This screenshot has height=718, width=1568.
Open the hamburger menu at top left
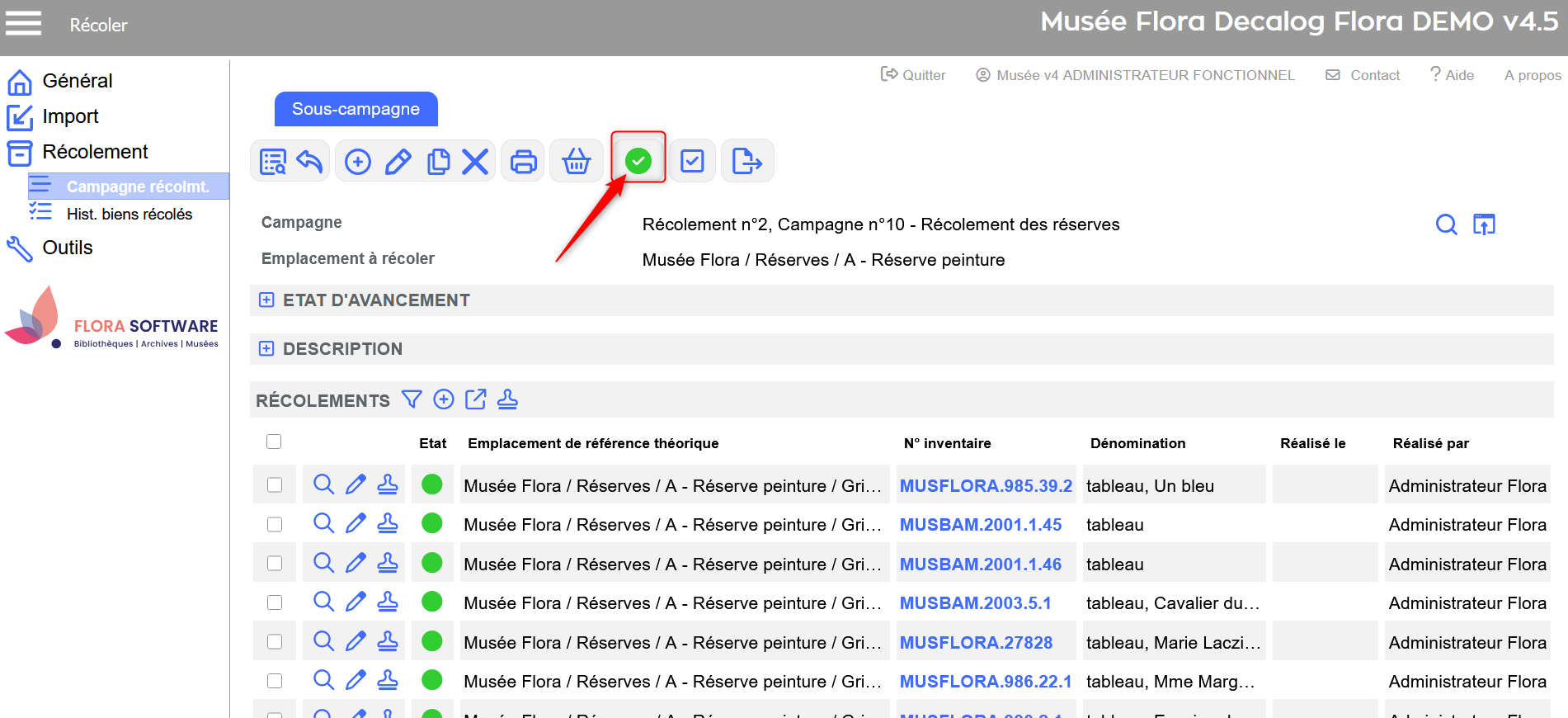[23, 24]
